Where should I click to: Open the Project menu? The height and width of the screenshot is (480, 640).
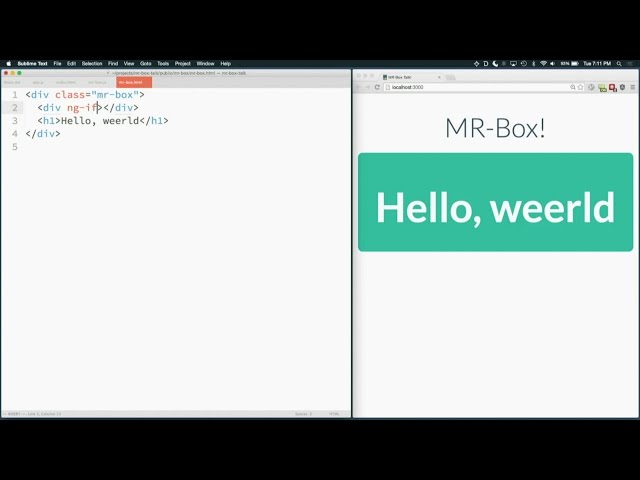pos(183,64)
